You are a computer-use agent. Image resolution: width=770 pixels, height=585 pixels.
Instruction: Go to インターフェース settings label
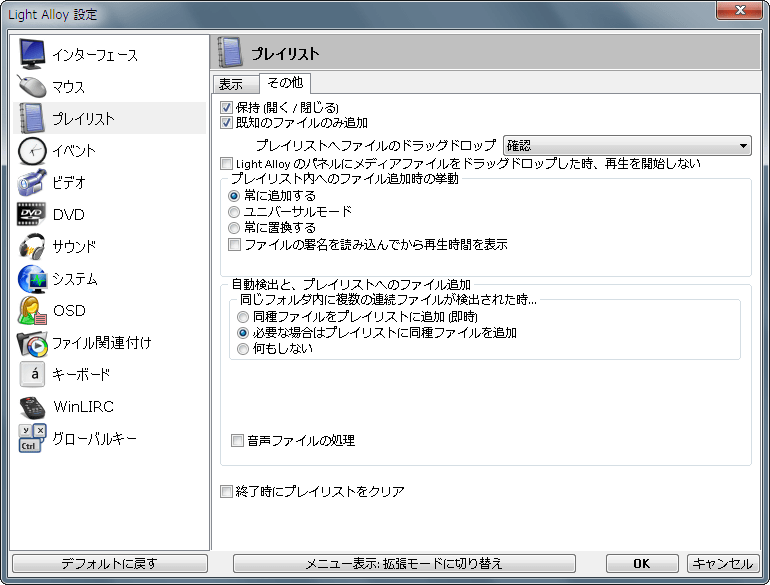95,55
